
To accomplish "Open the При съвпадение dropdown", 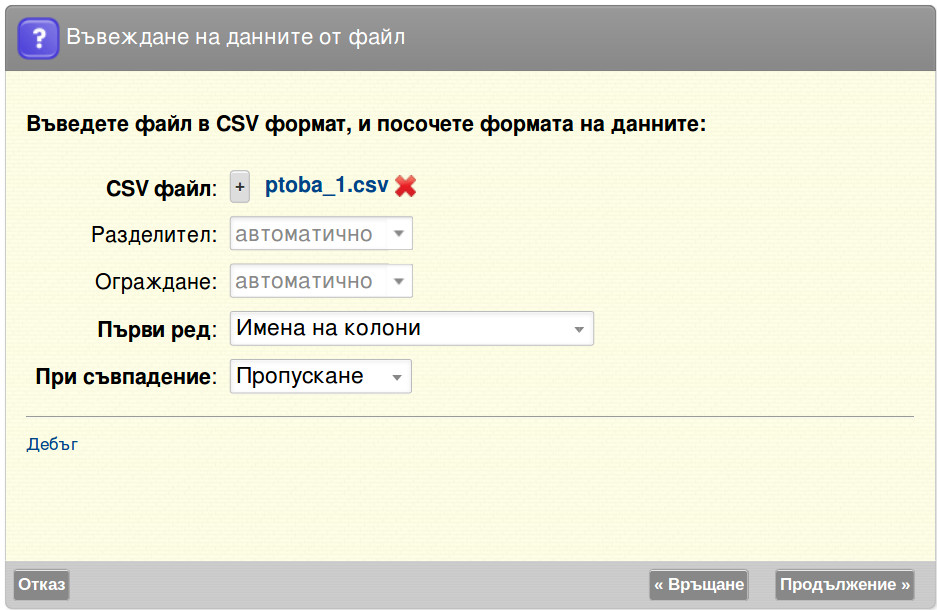I will [x=321, y=376].
